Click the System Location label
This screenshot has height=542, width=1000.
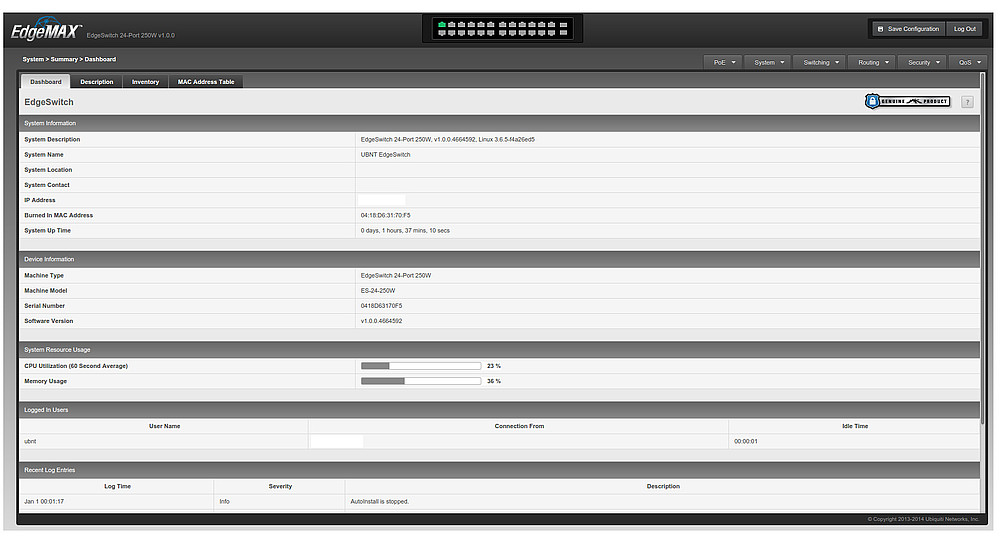click(48, 170)
